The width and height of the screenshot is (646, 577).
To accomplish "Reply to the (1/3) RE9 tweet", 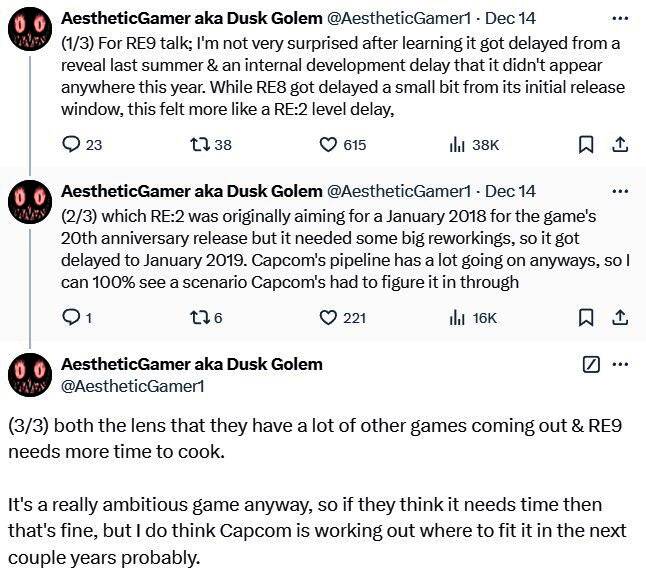I will coord(71,145).
